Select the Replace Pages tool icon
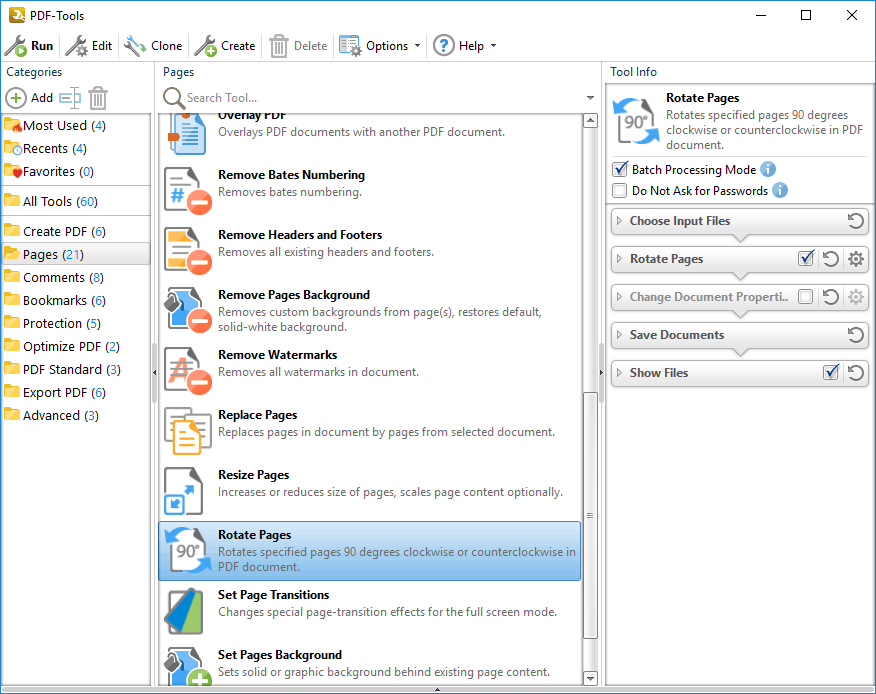This screenshot has height=694, width=876. [187, 431]
